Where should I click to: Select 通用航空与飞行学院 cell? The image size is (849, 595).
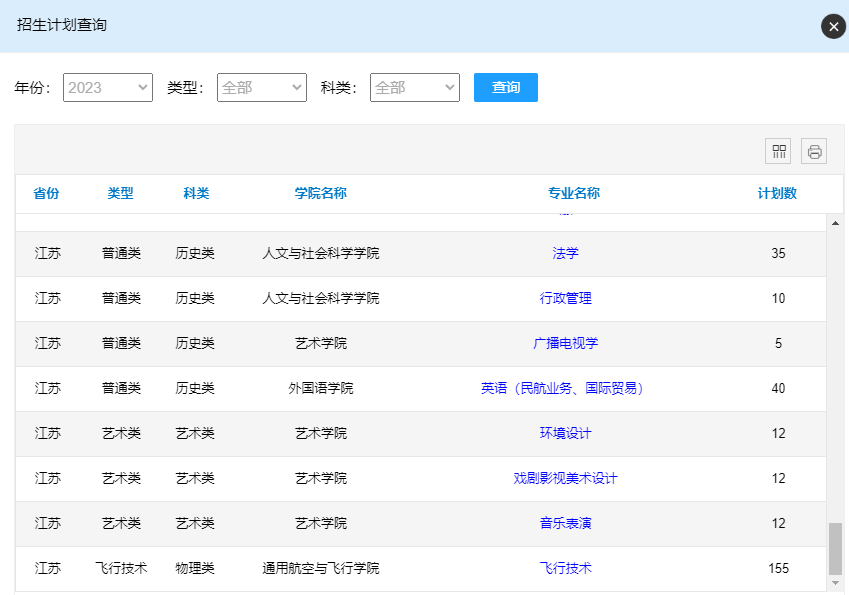(321, 568)
